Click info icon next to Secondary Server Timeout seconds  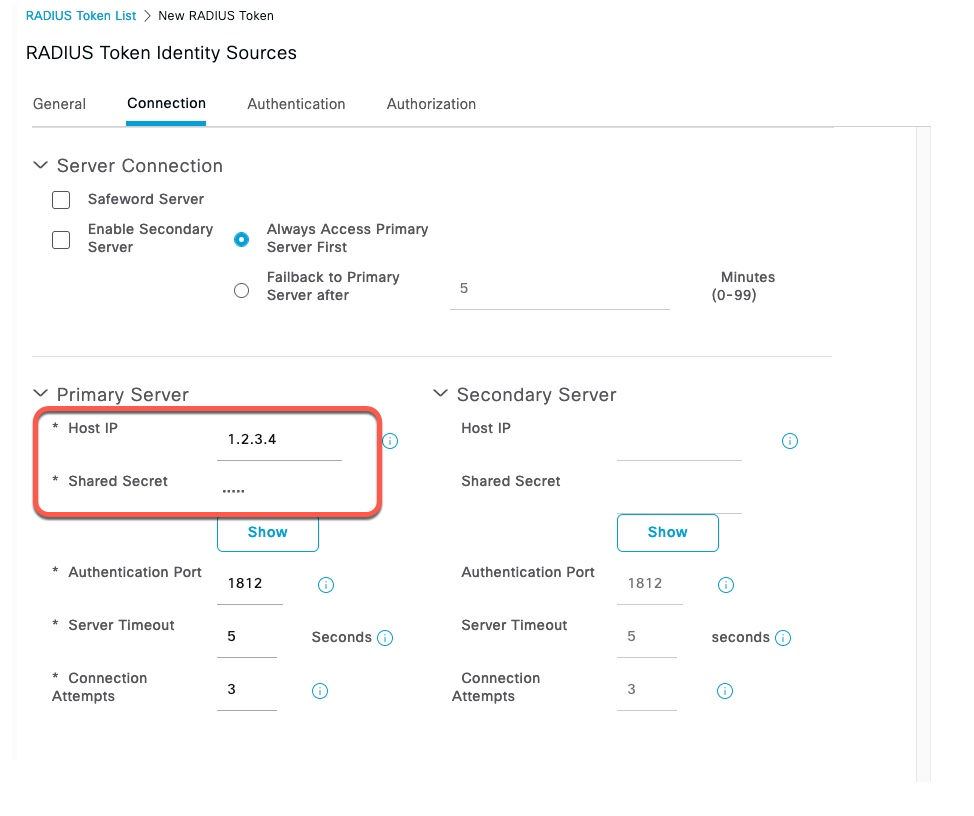pos(783,638)
